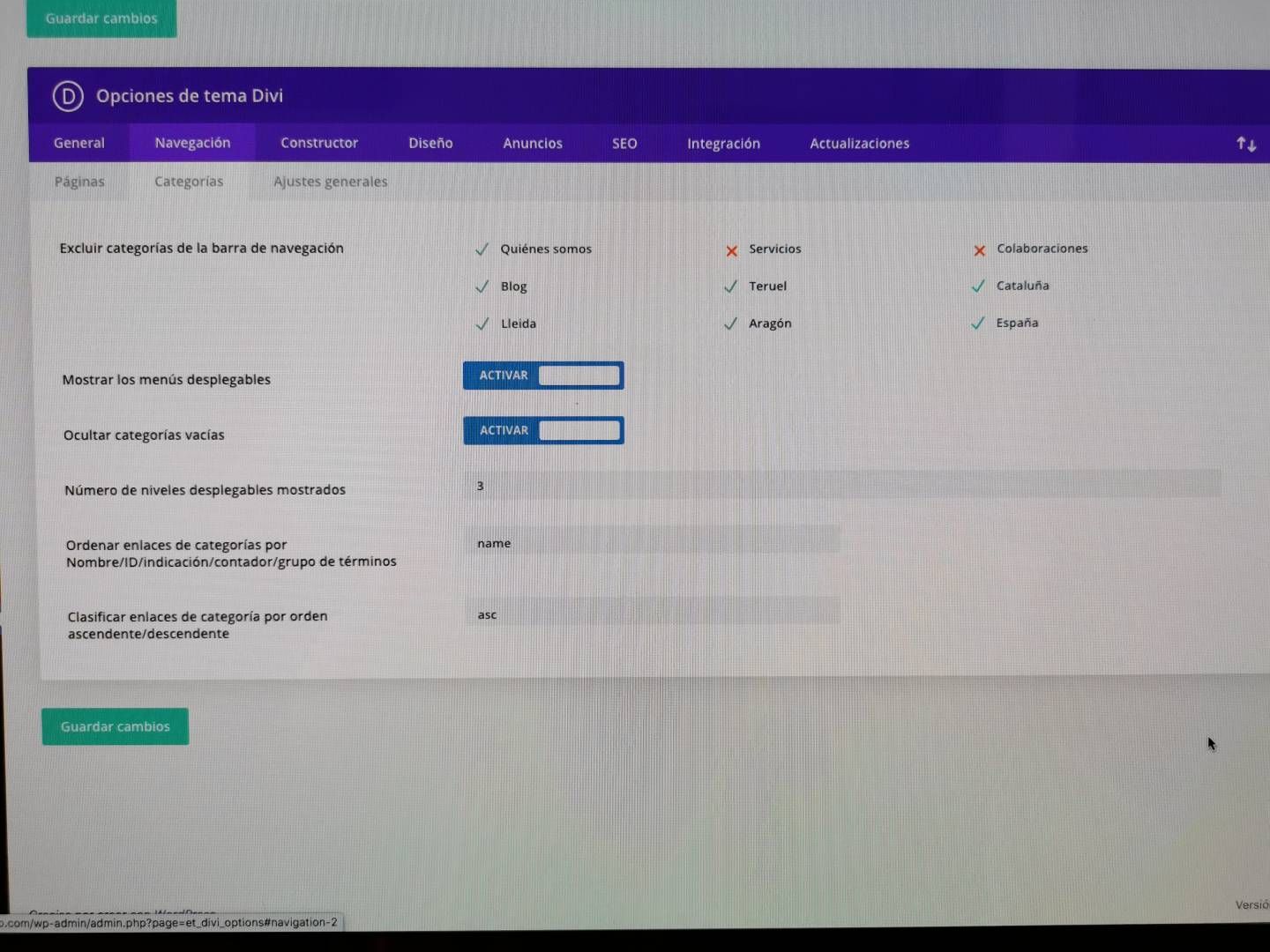Toggle the Blog category checkmark
The height and width of the screenshot is (952, 1270).
click(482, 286)
